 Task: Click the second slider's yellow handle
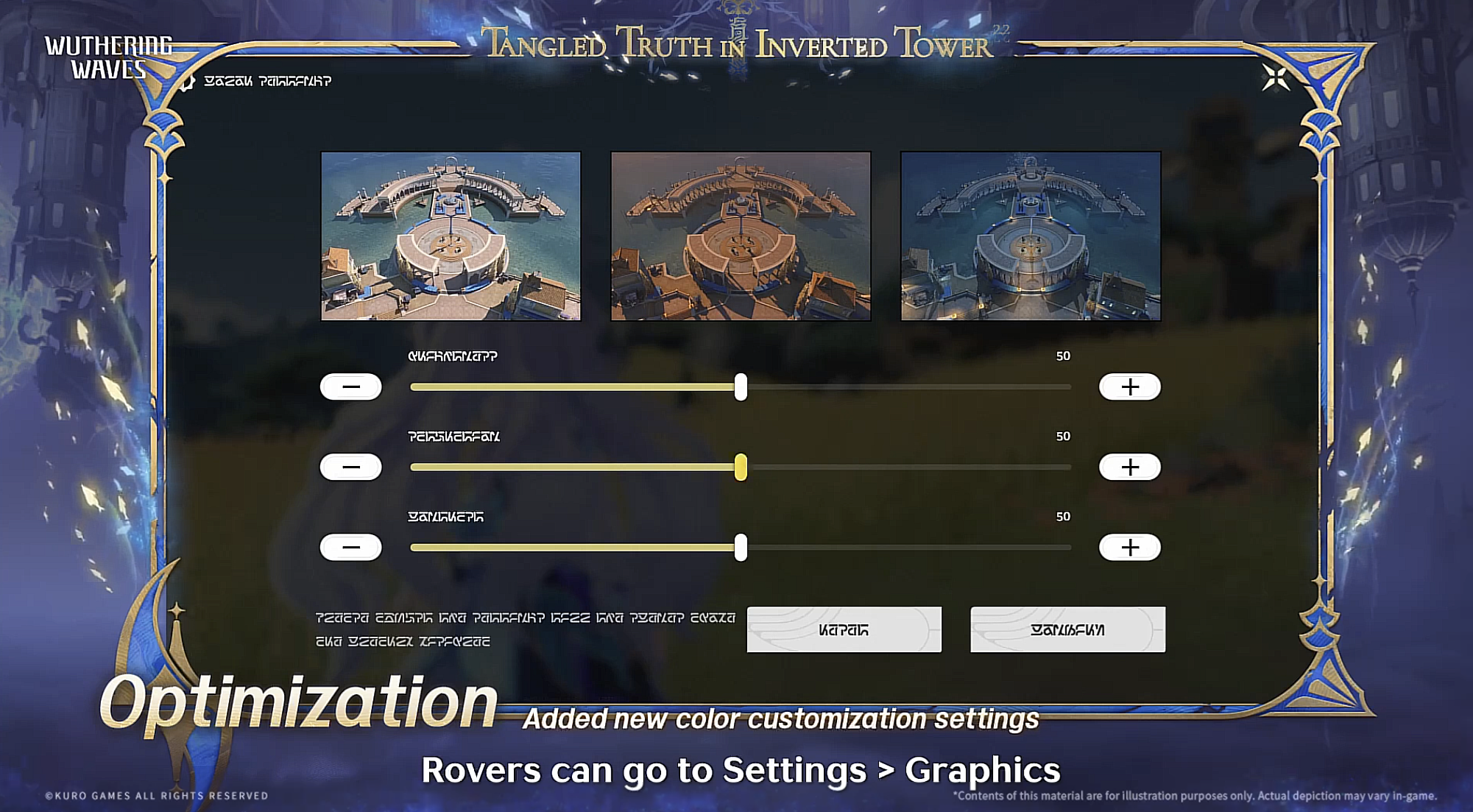[741, 467]
